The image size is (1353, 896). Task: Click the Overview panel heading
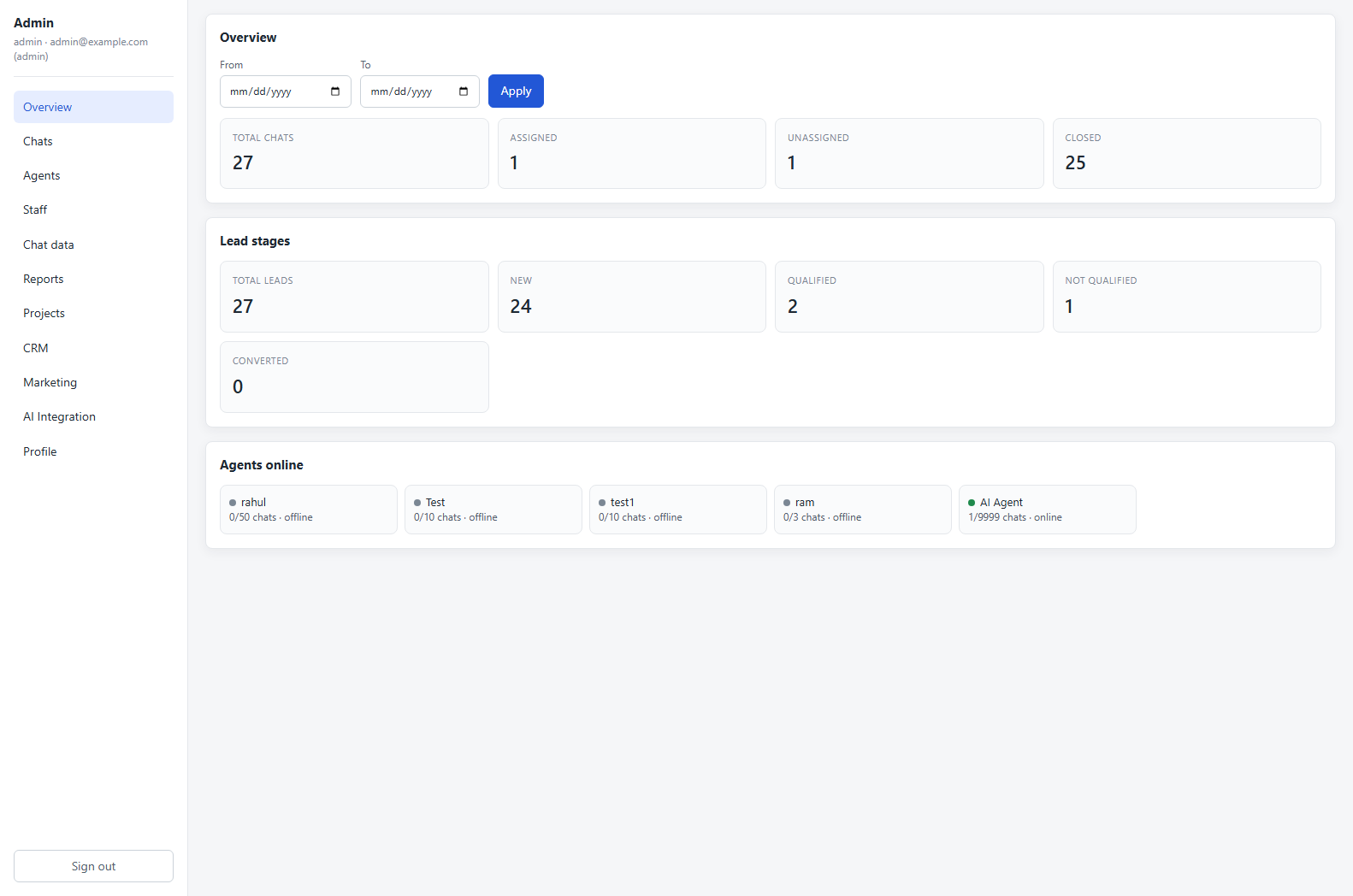click(248, 38)
